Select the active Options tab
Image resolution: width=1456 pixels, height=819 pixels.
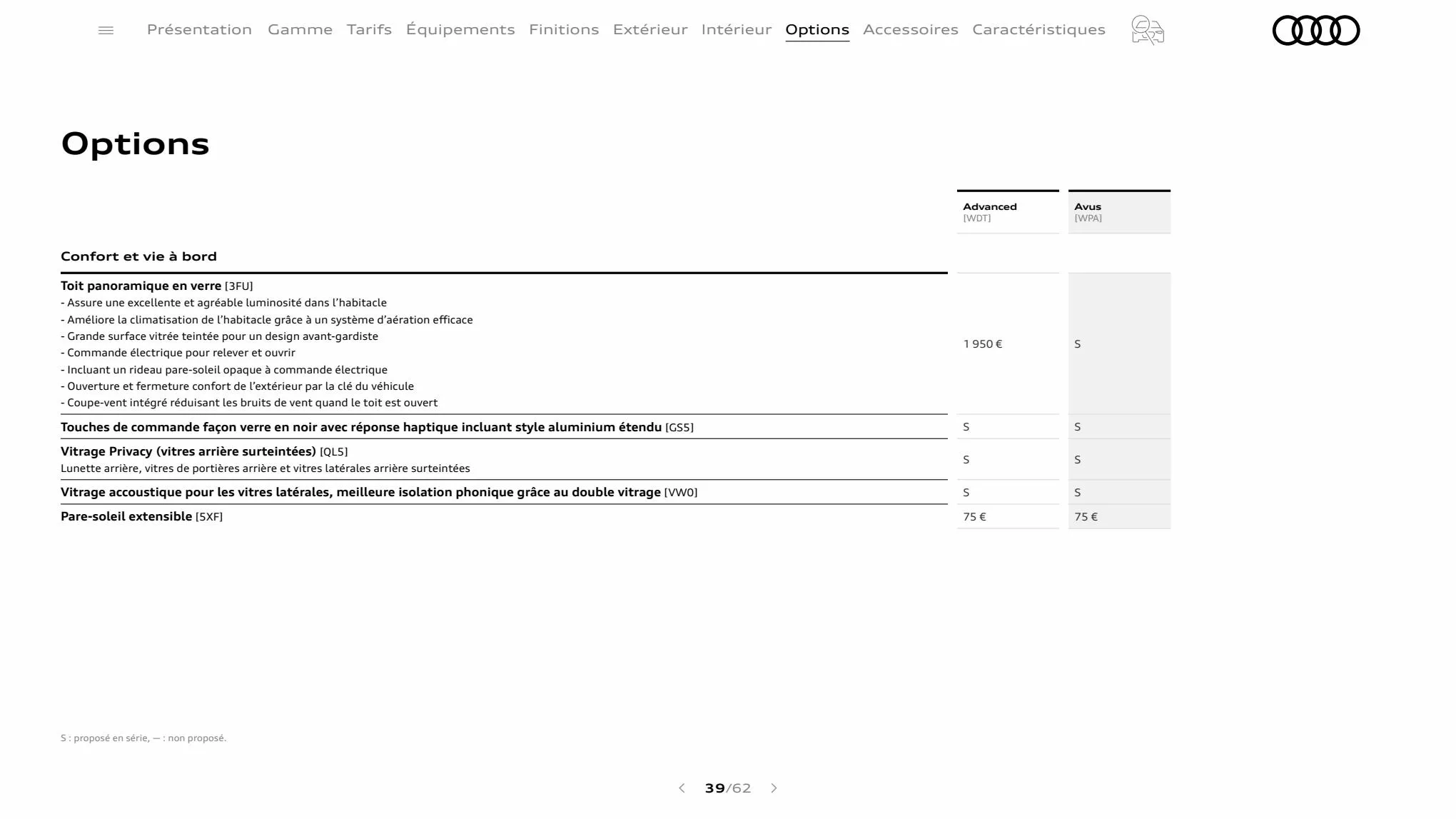817,30
